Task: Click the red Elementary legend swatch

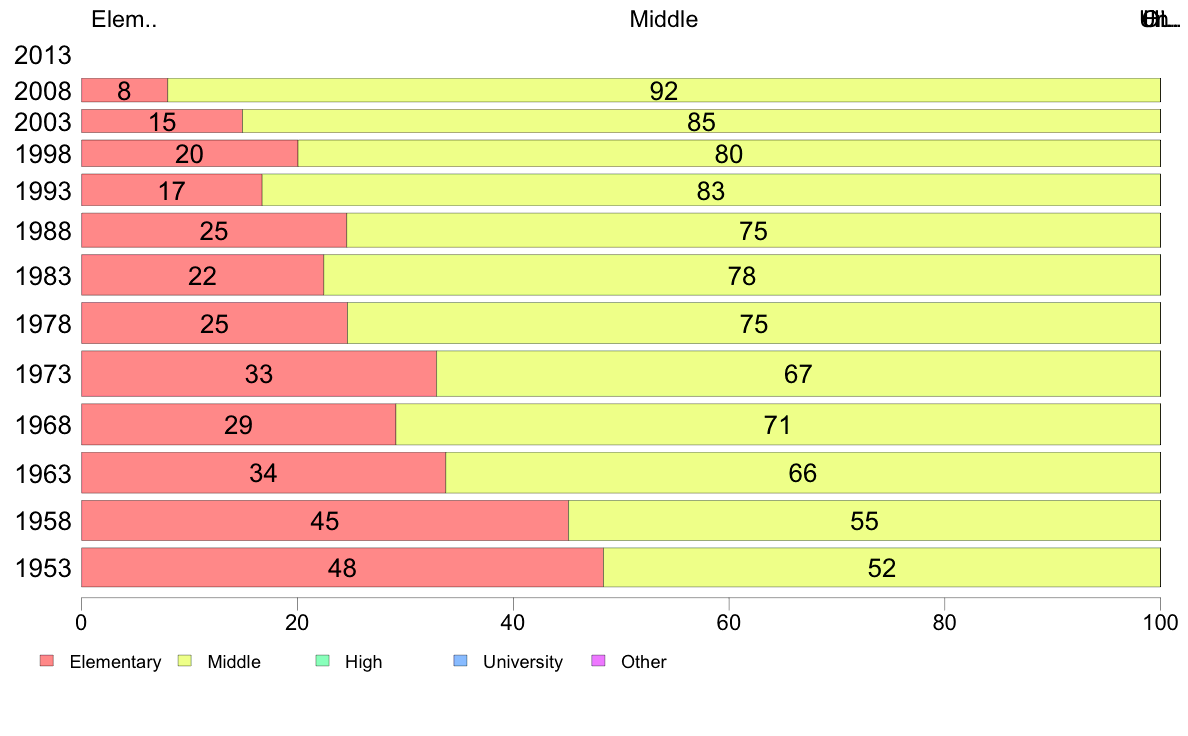Action: click(47, 661)
